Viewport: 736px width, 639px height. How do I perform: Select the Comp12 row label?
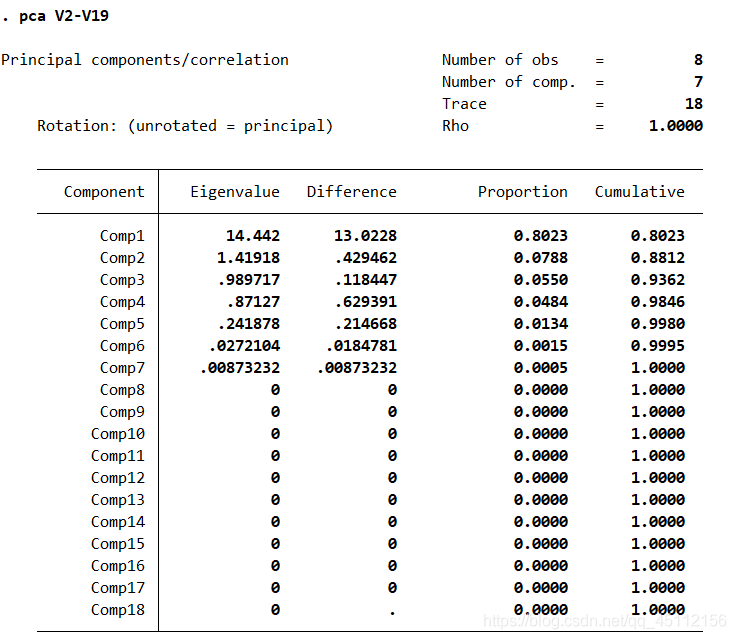click(118, 478)
